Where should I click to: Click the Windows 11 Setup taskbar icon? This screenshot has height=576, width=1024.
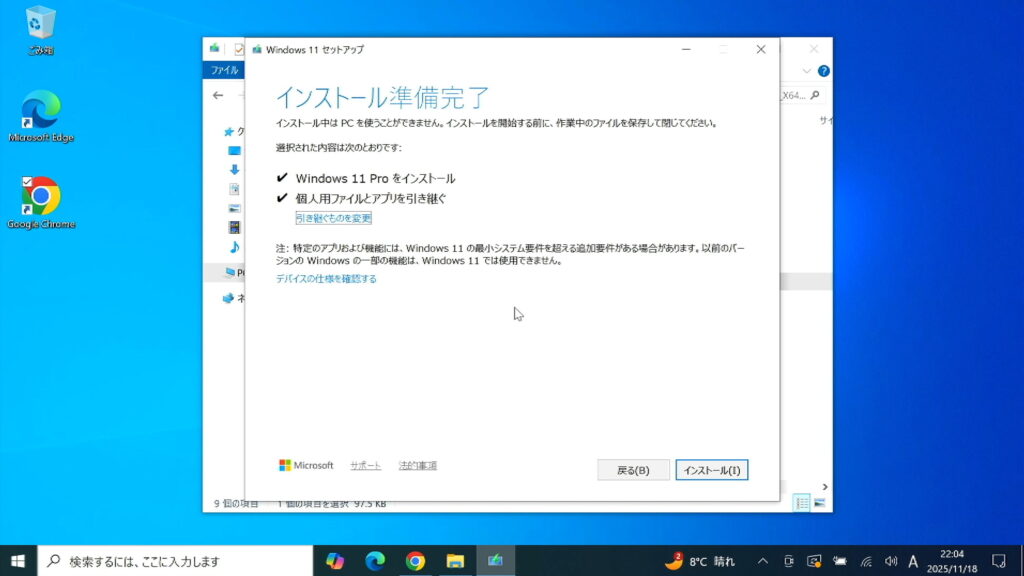point(495,561)
